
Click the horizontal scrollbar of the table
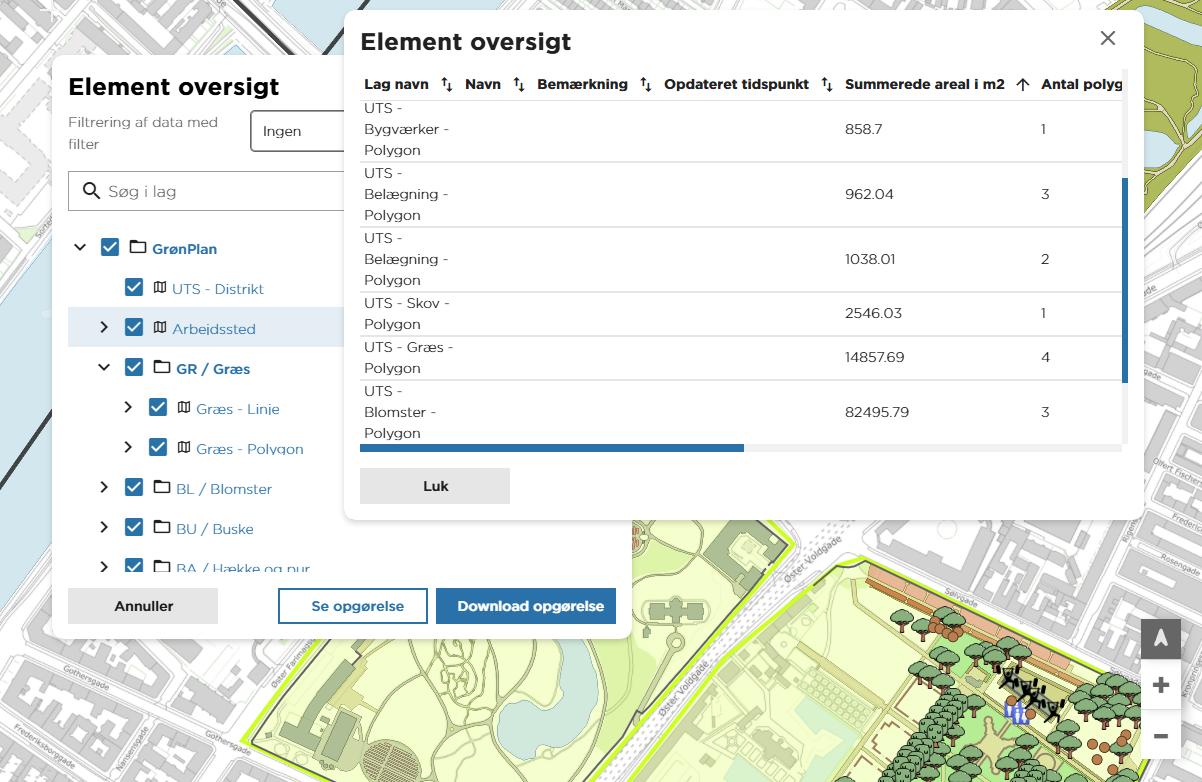(552, 448)
